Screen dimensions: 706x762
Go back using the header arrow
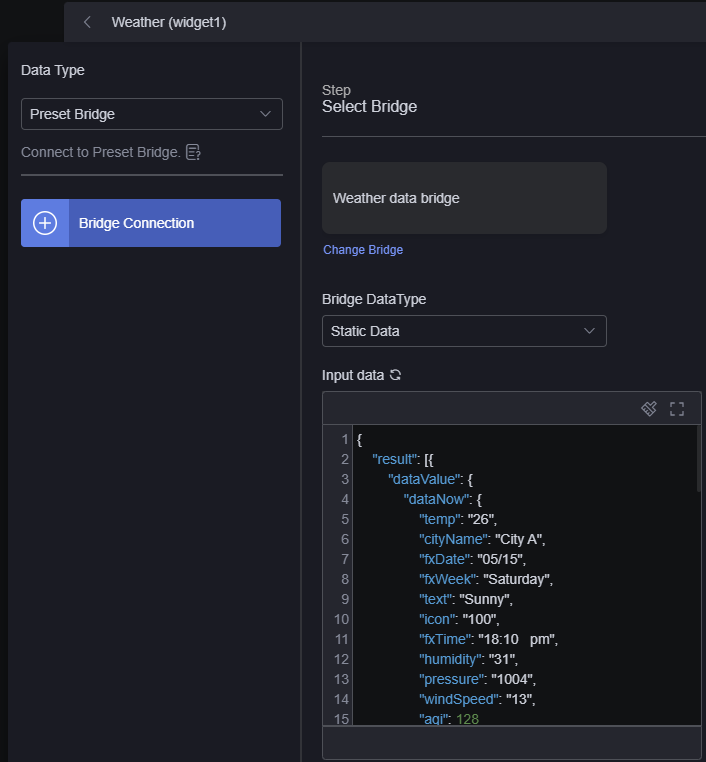pos(87,22)
